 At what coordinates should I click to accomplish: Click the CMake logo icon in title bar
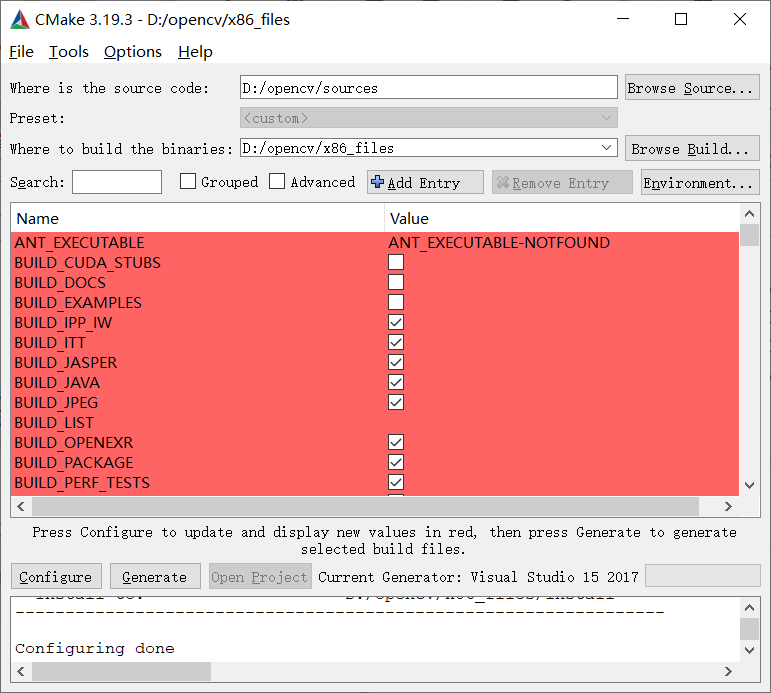pos(20,20)
